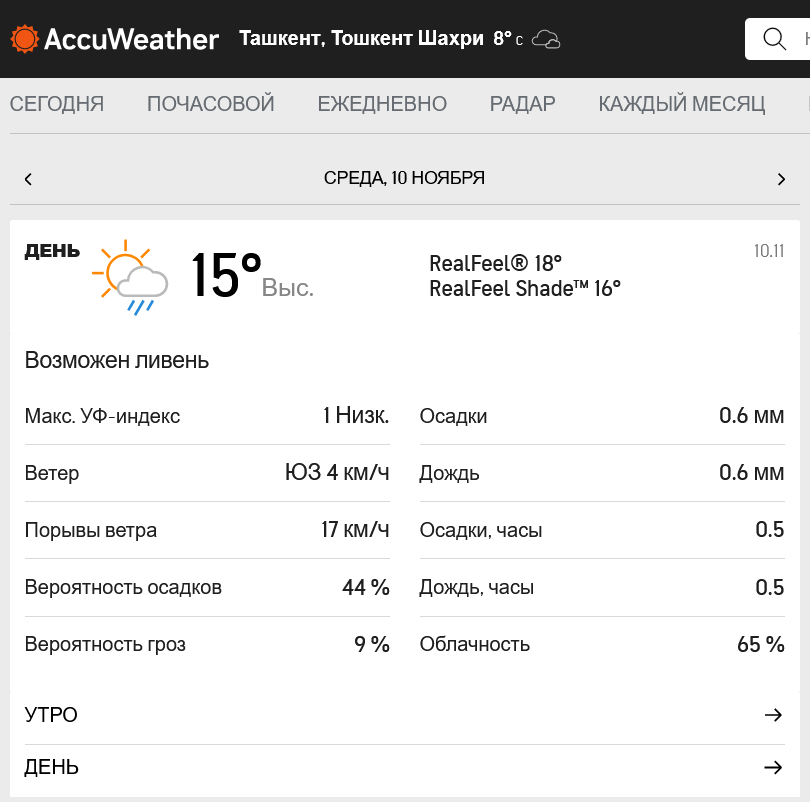
Task: Click the AccuWeather sun logo icon
Action: click(24, 39)
